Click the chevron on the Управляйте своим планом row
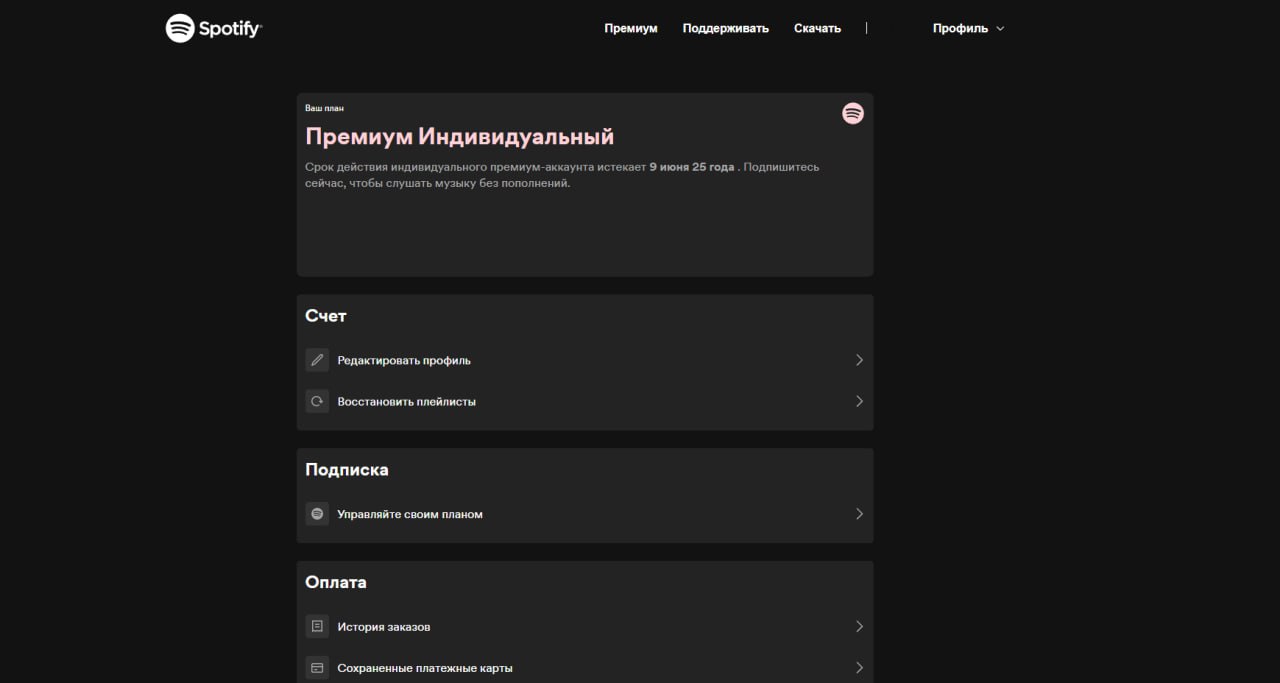 859,514
